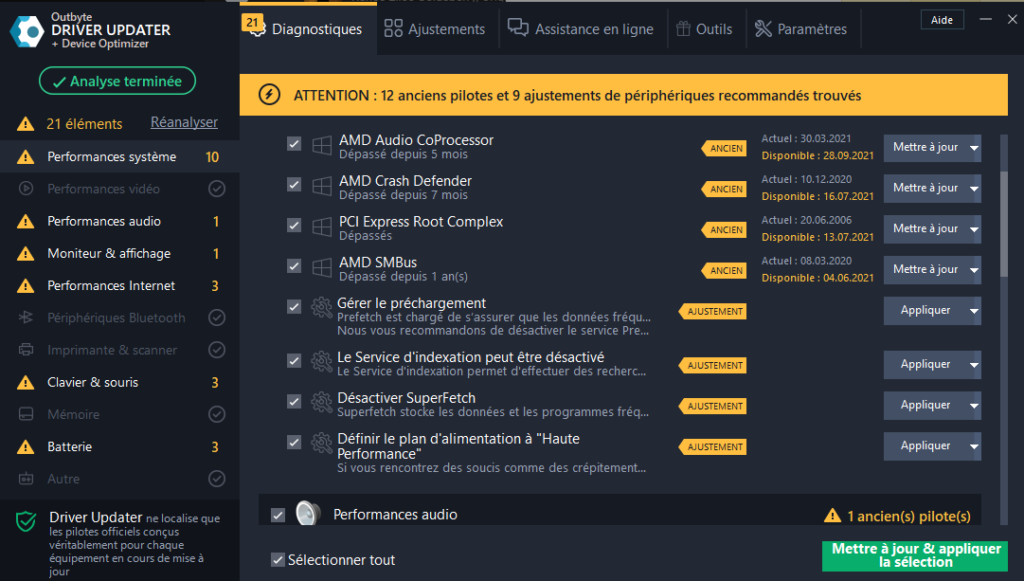
Task: Switch to the Ajustements tab
Action: tap(435, 29)
